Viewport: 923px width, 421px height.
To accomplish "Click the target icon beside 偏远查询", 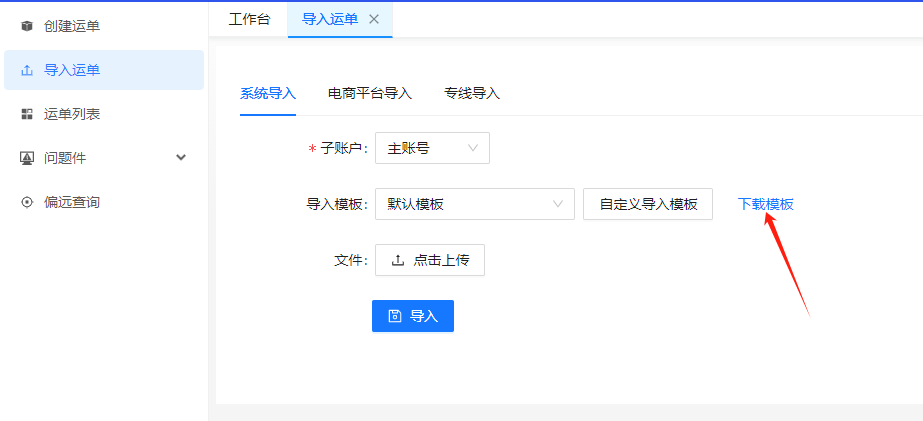I will pos(27,202).
